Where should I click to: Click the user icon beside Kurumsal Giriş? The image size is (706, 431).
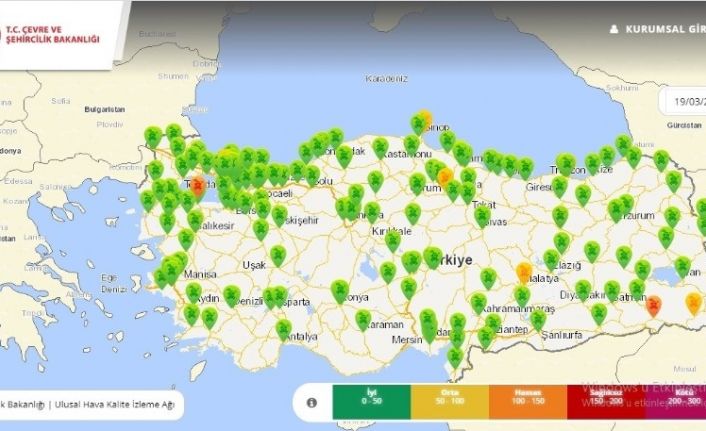coord(614,29)
